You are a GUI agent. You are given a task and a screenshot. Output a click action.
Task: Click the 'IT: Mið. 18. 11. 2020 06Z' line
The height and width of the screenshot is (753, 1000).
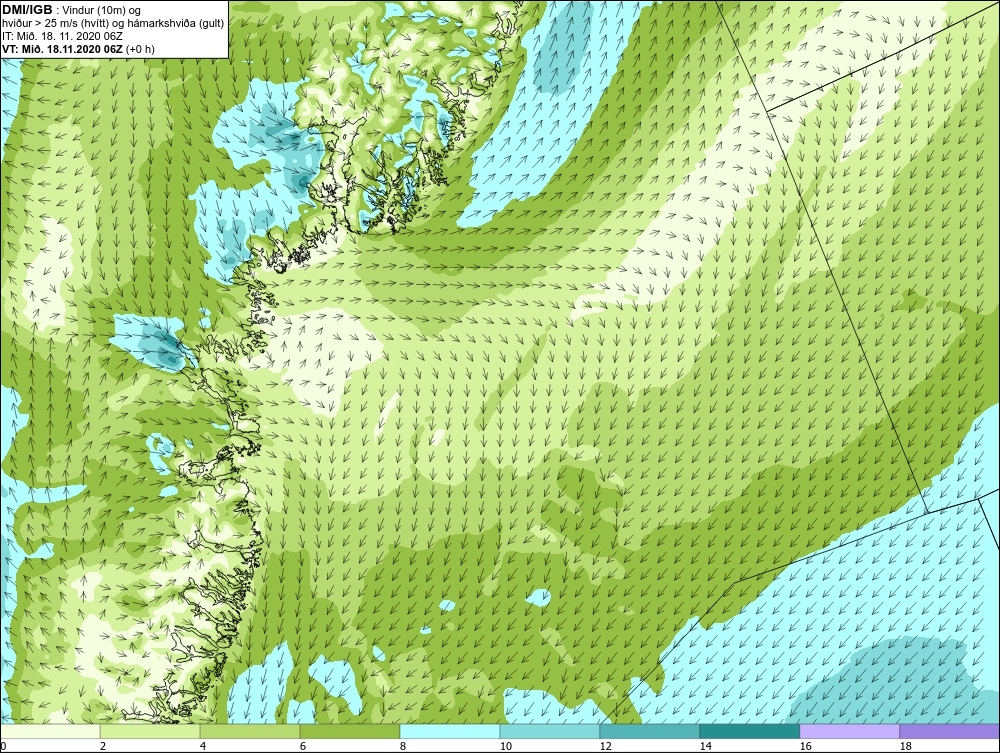(x=62, y=36)
